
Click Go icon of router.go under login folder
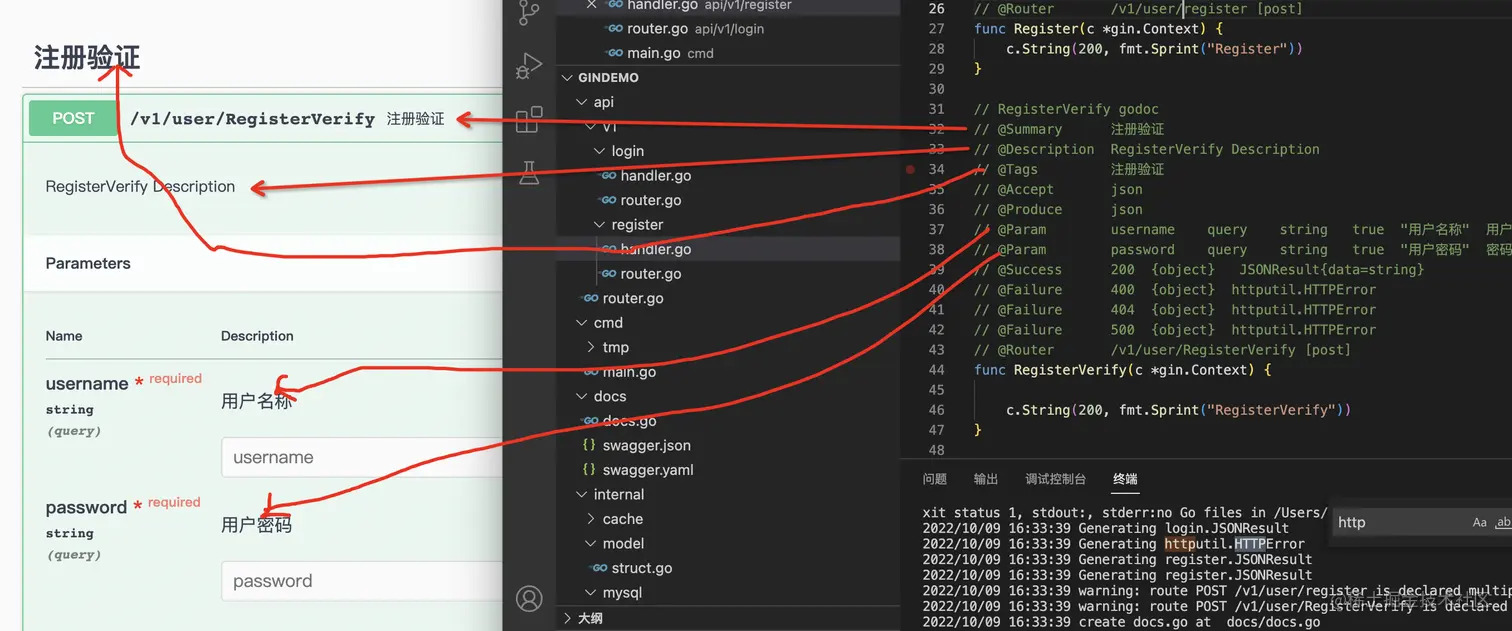tap(608, 200)
